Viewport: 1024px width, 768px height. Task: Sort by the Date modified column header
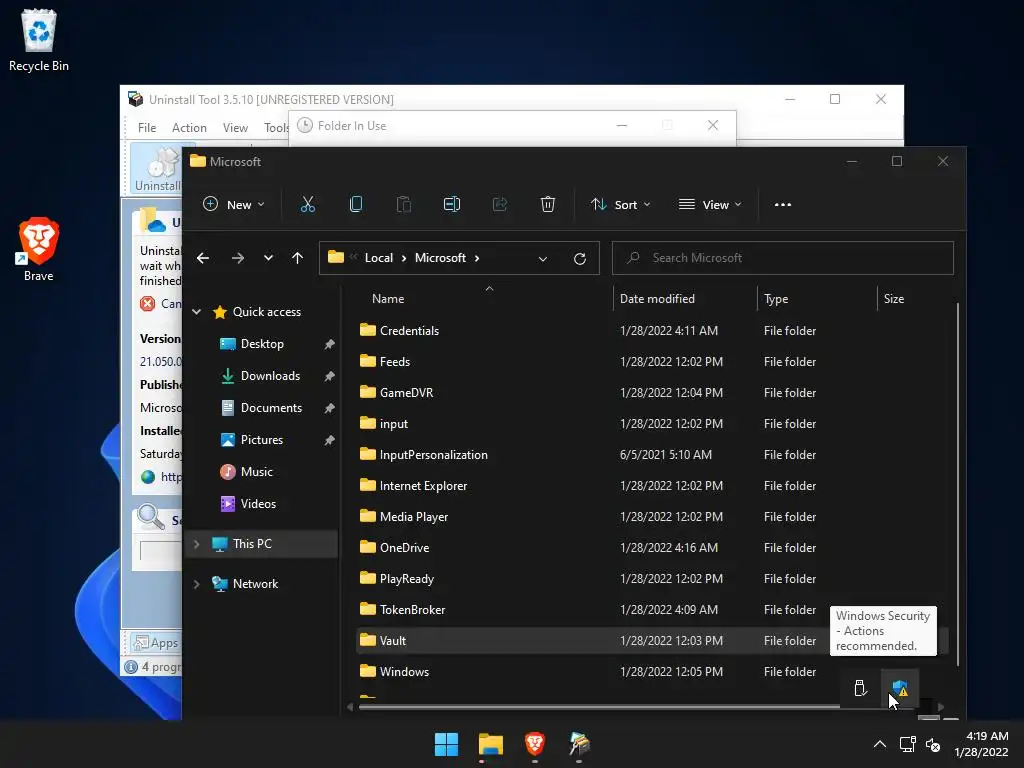pyautogui.click(x=657, y=298)
